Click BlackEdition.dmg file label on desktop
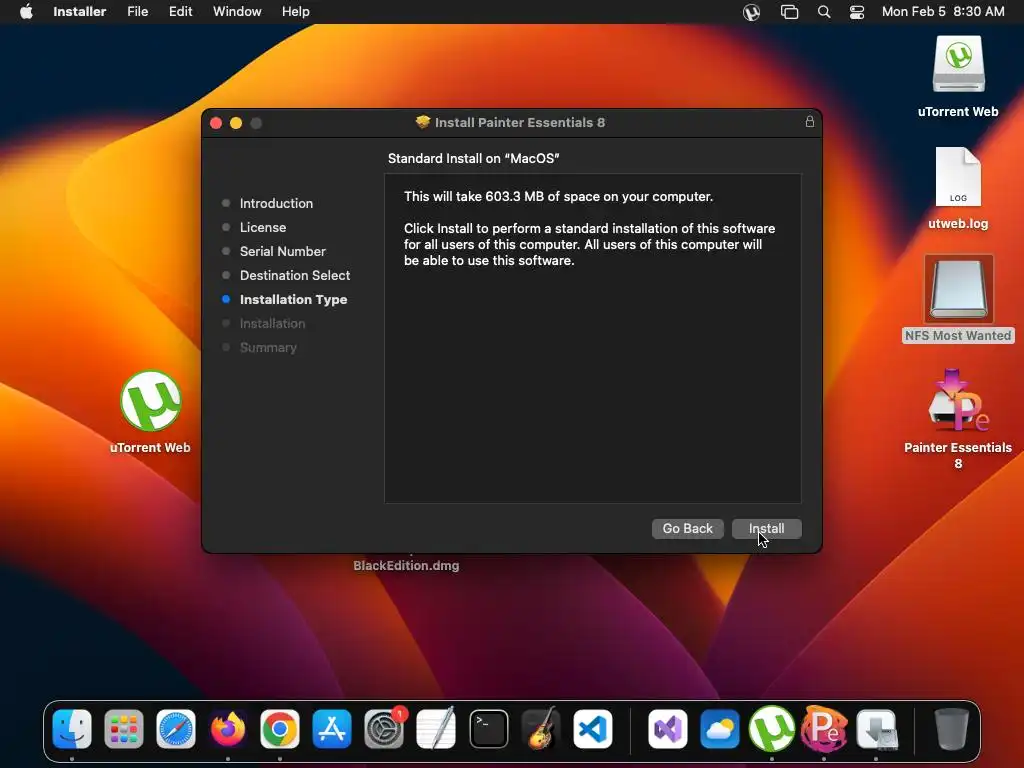 [x=406, y=566]
